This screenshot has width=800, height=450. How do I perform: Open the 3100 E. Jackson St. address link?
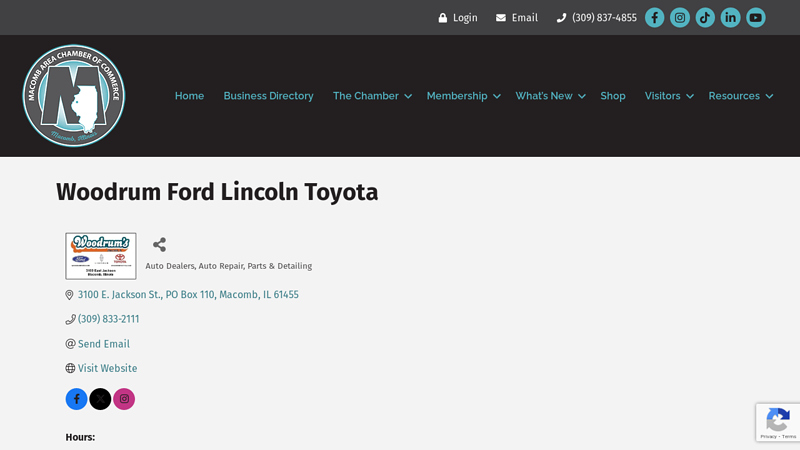[x=188, y=294]
